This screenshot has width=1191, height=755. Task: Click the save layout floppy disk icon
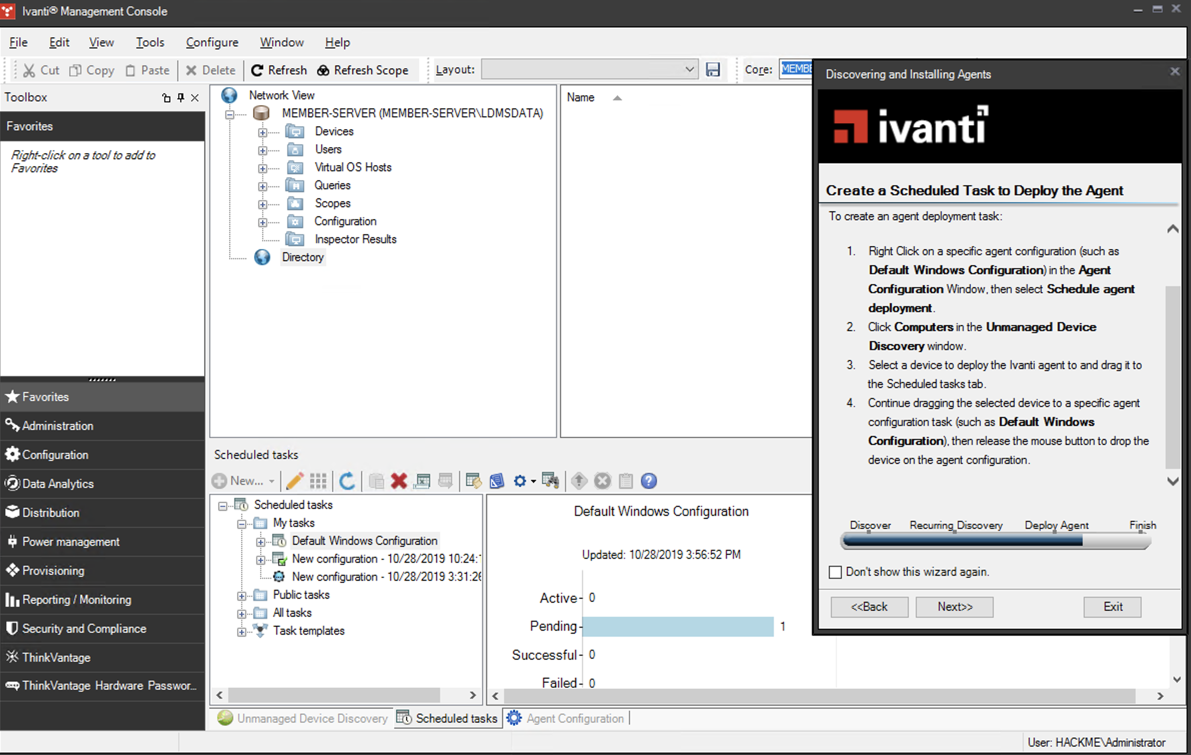coord(713,70)
